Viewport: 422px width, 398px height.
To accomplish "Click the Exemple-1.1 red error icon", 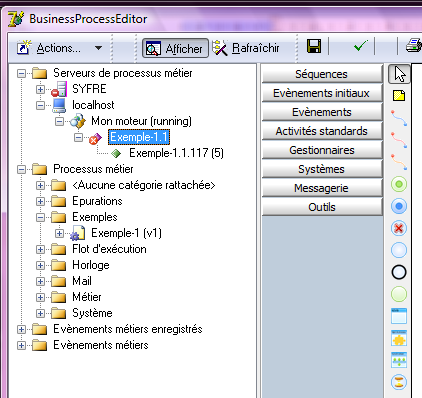I will (x=95, y=138).
